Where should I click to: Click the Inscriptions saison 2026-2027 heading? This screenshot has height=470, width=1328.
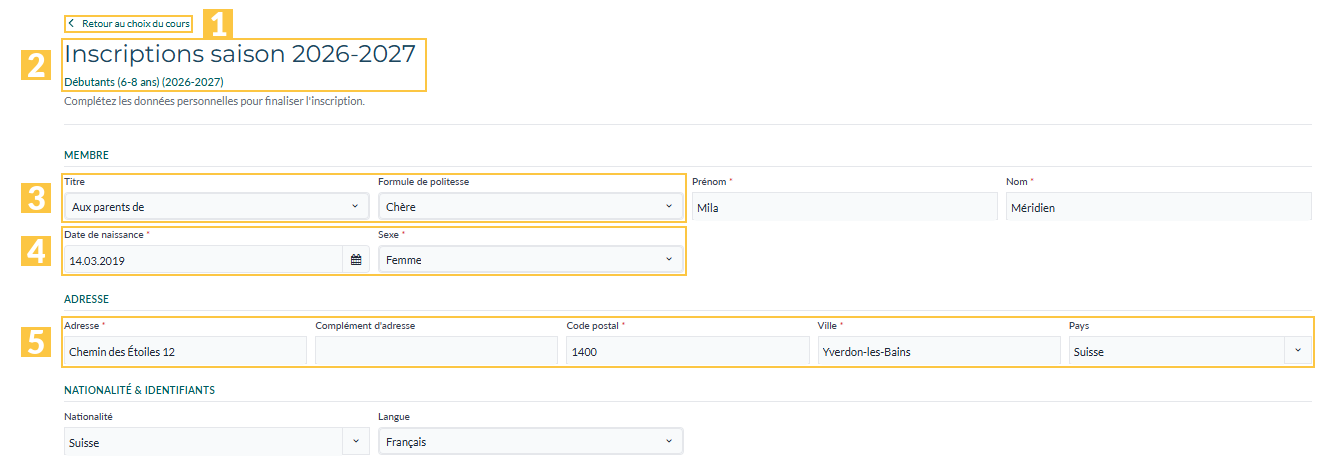(x=240, y=54)
